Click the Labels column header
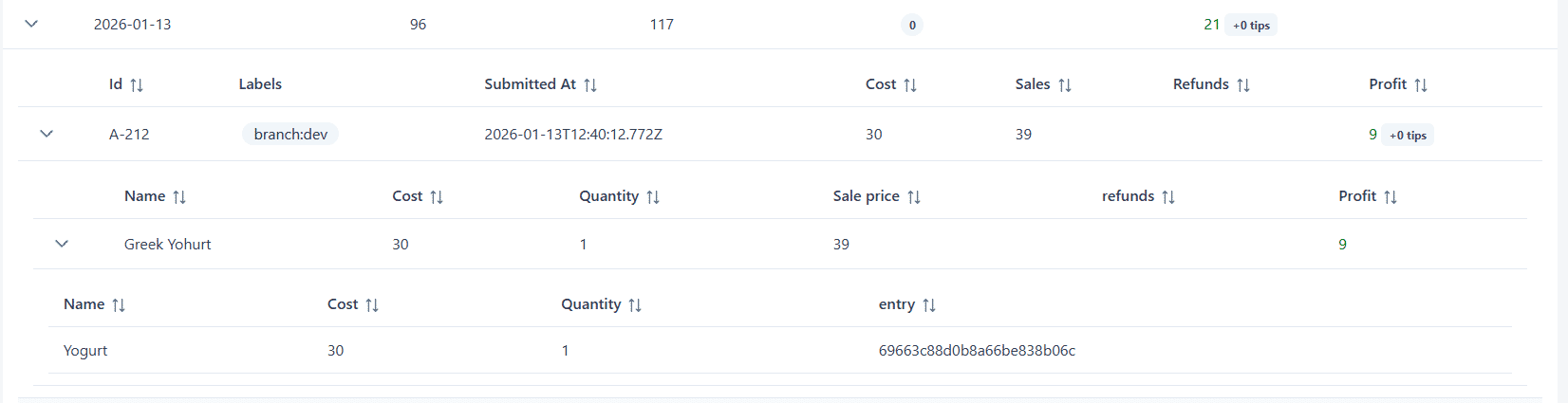The height and width of the screenshot is (403, 1568). click(260, 84)
